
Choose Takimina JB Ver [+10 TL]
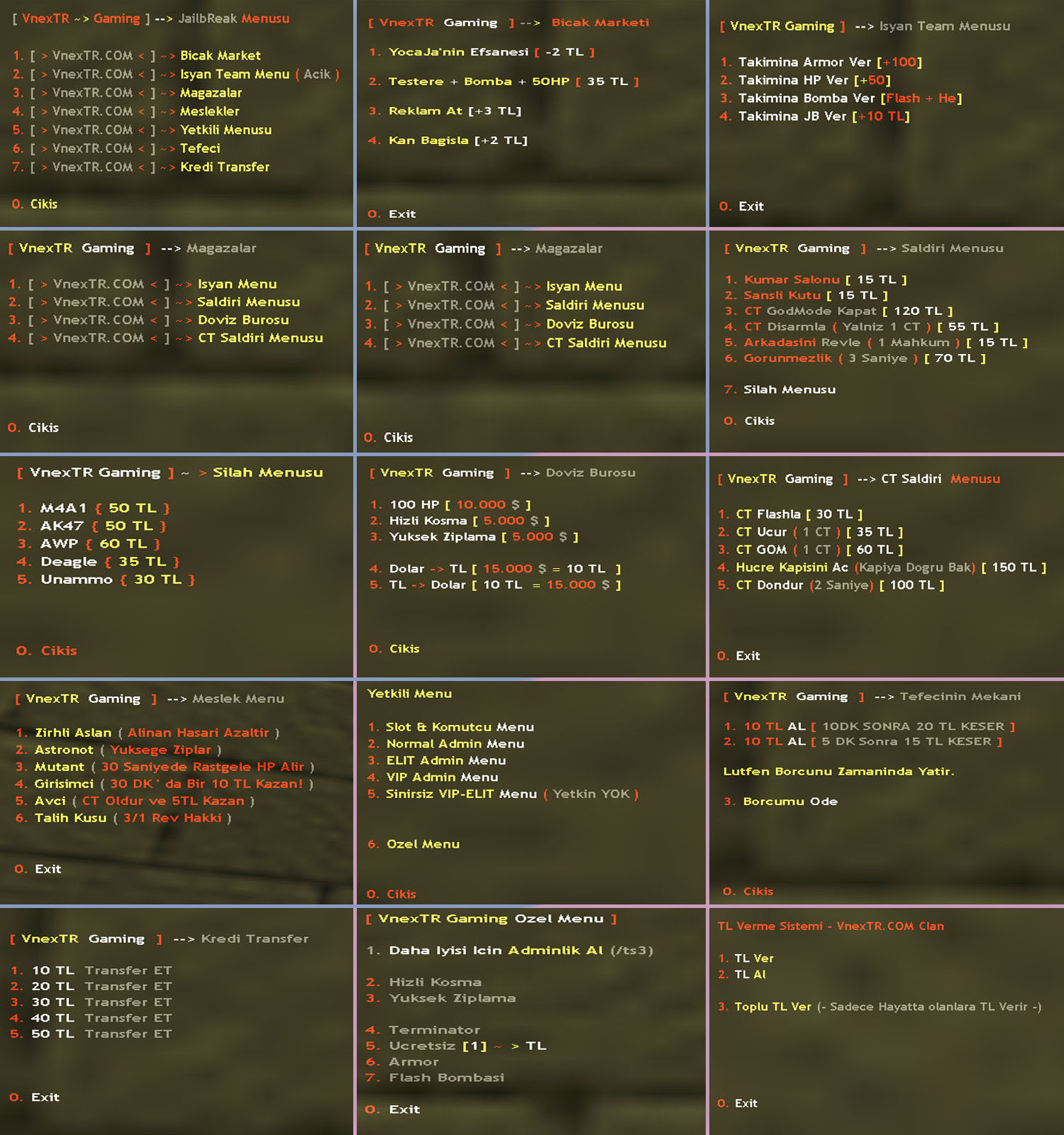pos(815,116)
